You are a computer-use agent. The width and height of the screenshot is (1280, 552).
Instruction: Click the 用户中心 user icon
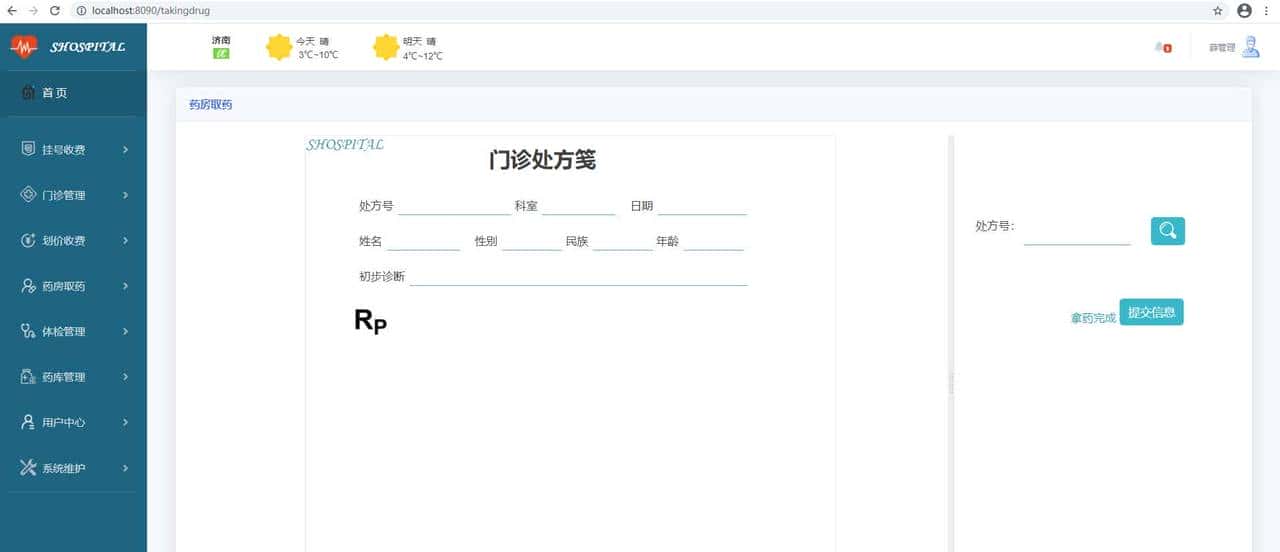[x=28, y=422]
